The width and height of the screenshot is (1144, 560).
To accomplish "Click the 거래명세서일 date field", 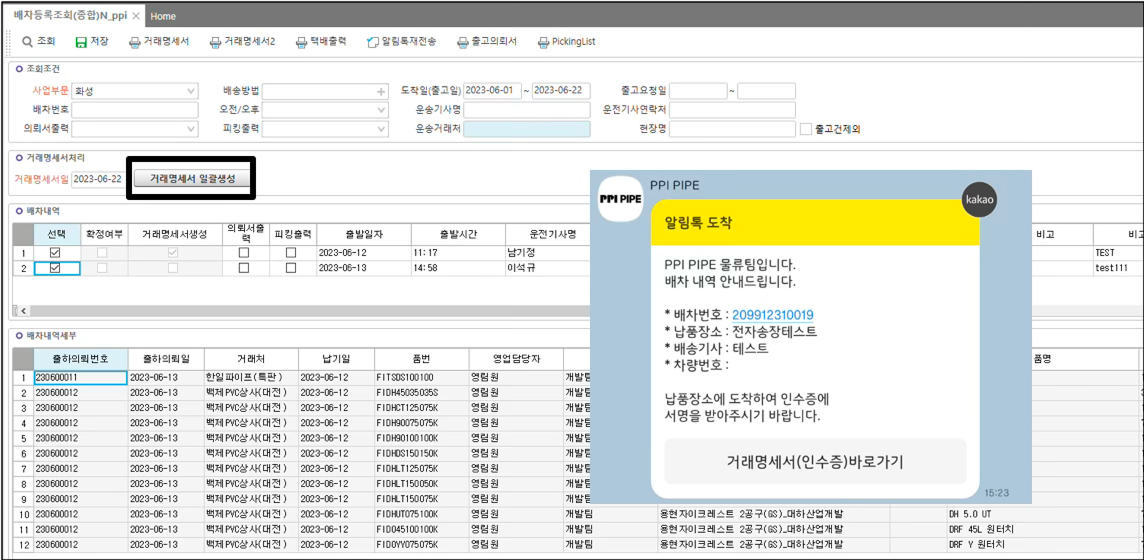I will pyautogui.click(x=100, y=179).
